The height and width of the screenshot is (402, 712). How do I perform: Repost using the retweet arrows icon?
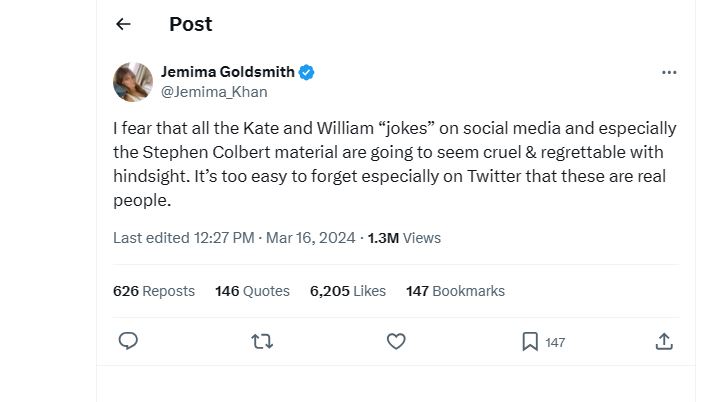tap(262, 341)
